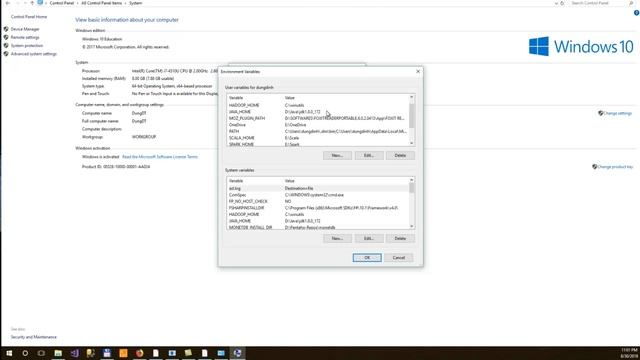This screenshot has height=360, width=640.
Task: Open the orange app icon on taskbar
Action: pos(123,353)
